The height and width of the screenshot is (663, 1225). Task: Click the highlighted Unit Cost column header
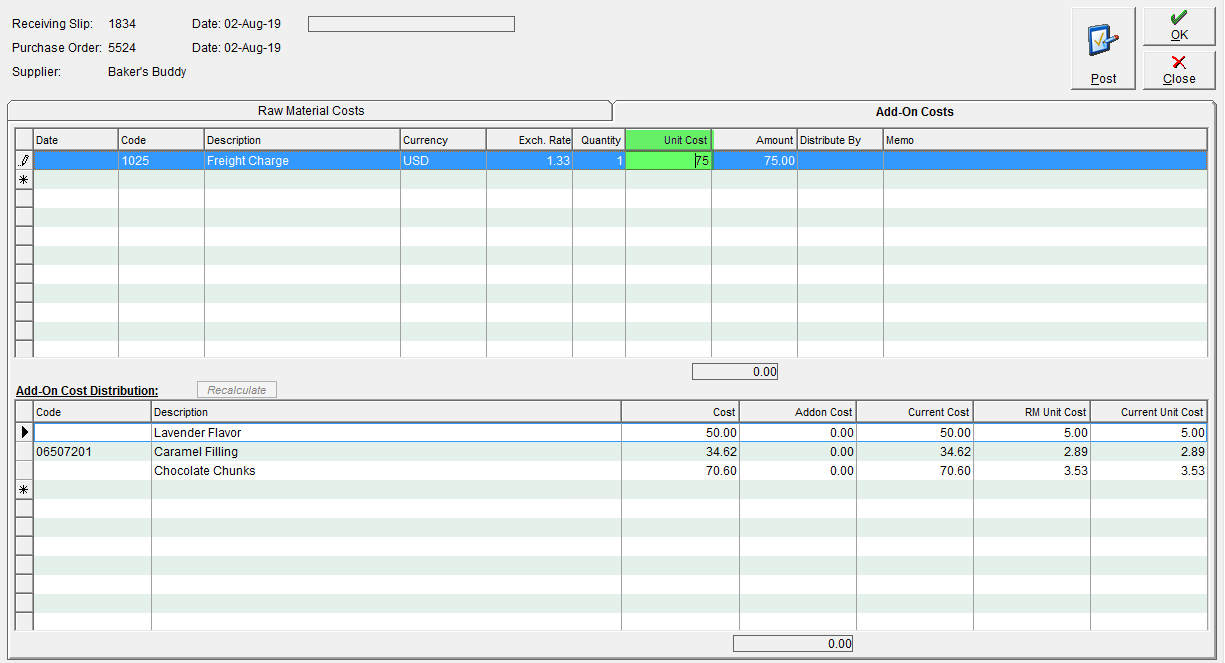(x=668, y=140)
